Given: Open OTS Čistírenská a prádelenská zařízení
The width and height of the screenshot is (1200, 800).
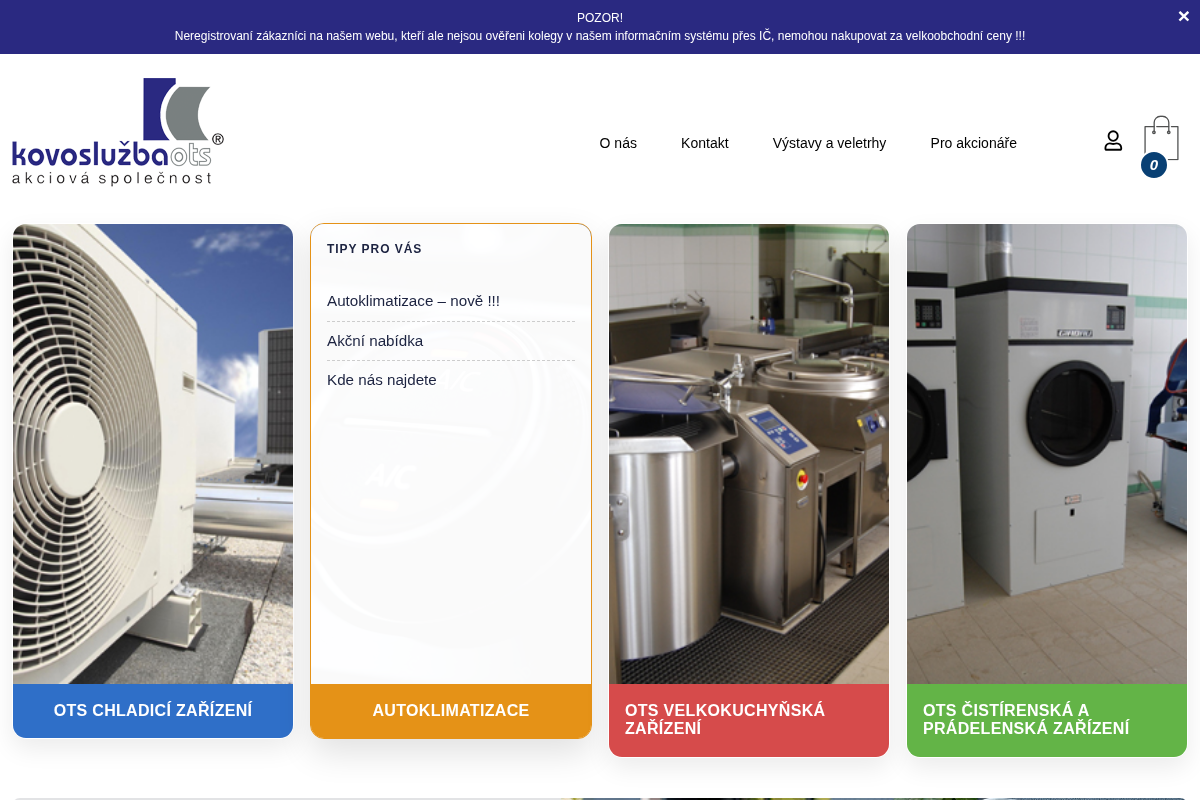Looking at the screenshot, I should coord(1047,720).
